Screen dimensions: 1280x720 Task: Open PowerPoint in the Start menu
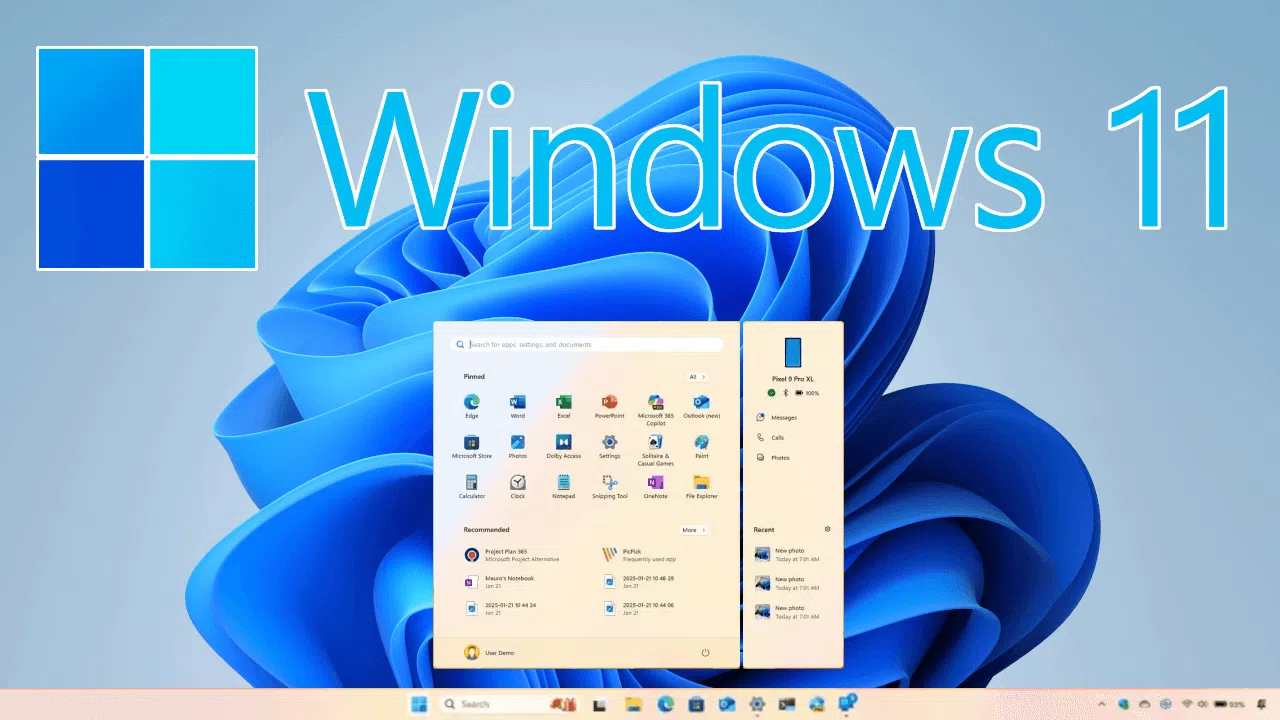(x=610, y=403)
